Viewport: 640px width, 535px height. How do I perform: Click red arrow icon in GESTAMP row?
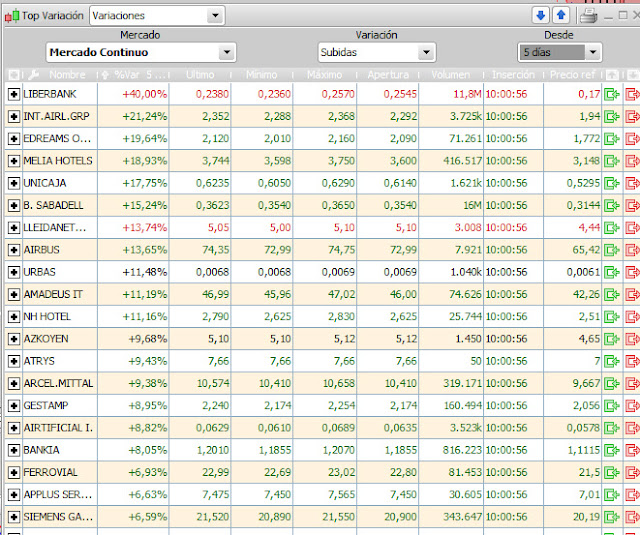pos(633,406)
